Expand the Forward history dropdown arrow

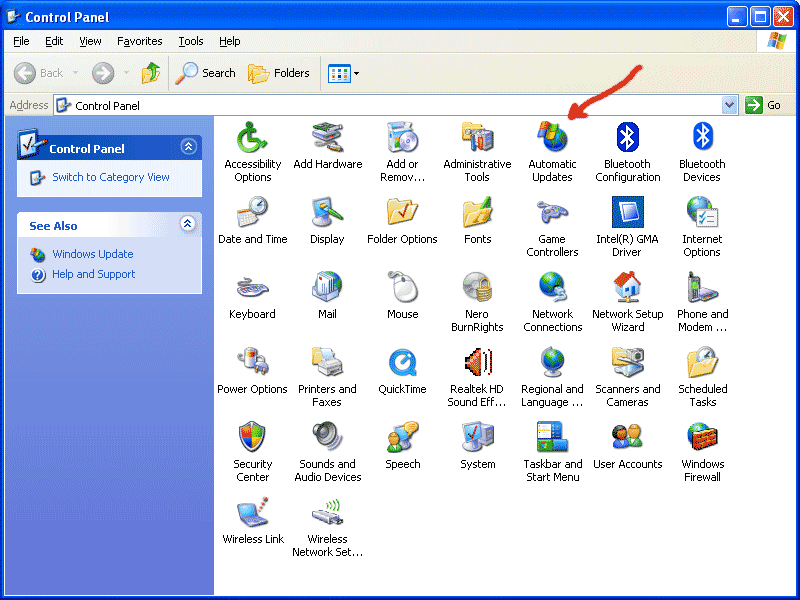click(x=126, y=73)
